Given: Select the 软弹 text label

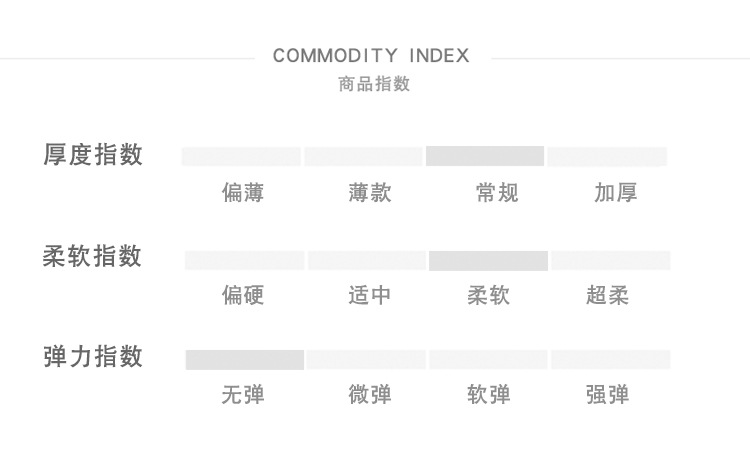Looking at the screenshot, I should (x=489, y=395).
